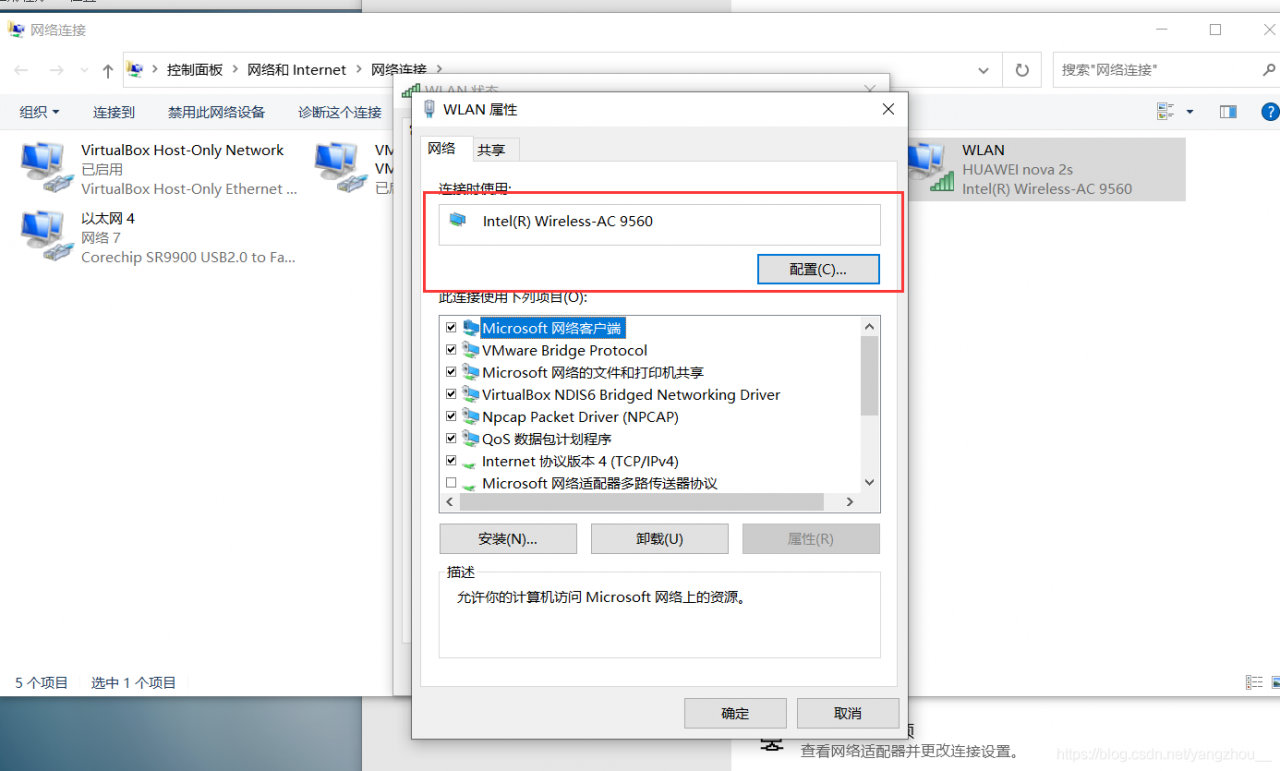Click the list's vertical scrollbar thumb

[869, 376]
